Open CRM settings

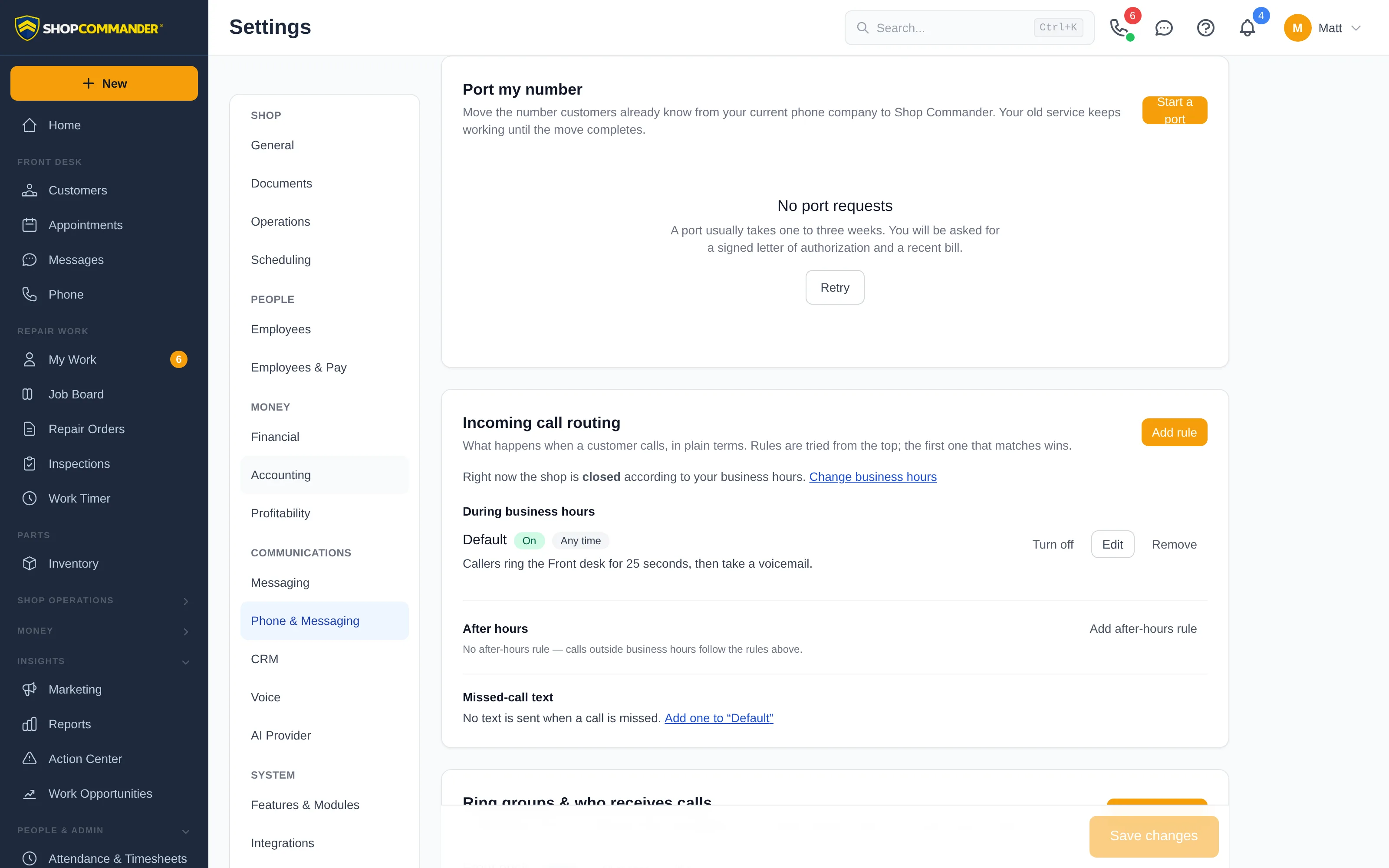click(x=324, y=659)
